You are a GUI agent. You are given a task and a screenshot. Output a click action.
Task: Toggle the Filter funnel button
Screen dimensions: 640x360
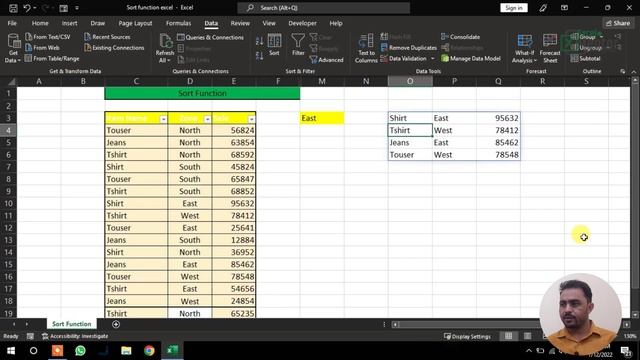coord(298,44)
